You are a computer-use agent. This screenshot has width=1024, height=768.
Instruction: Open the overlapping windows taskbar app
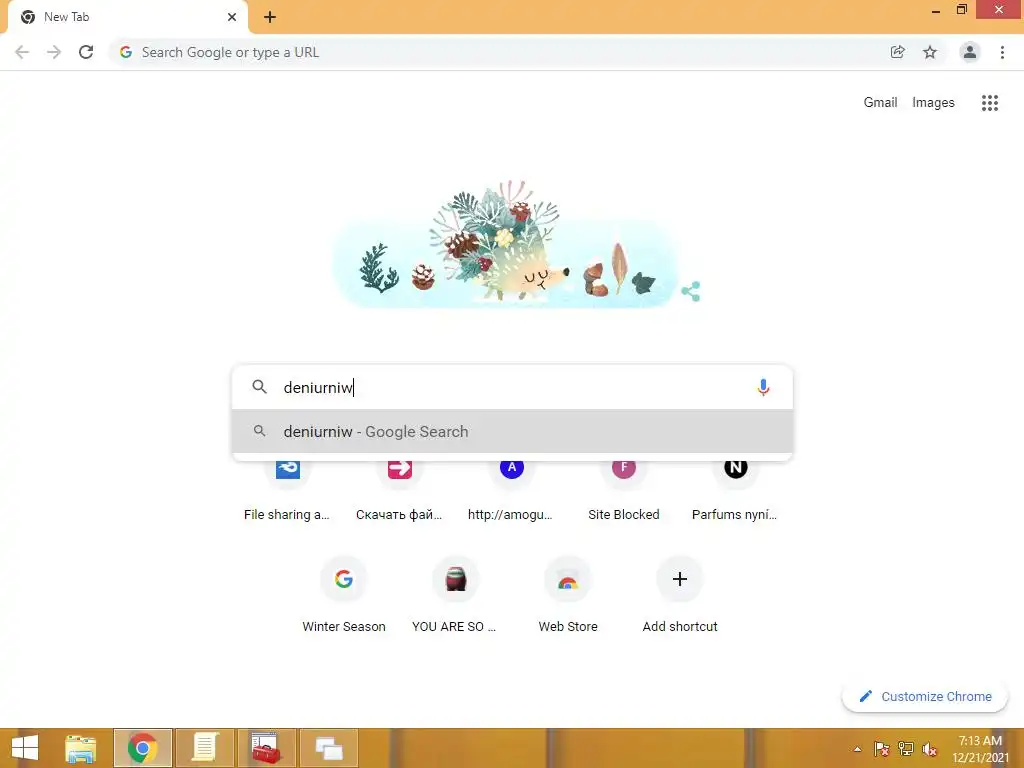328,748
